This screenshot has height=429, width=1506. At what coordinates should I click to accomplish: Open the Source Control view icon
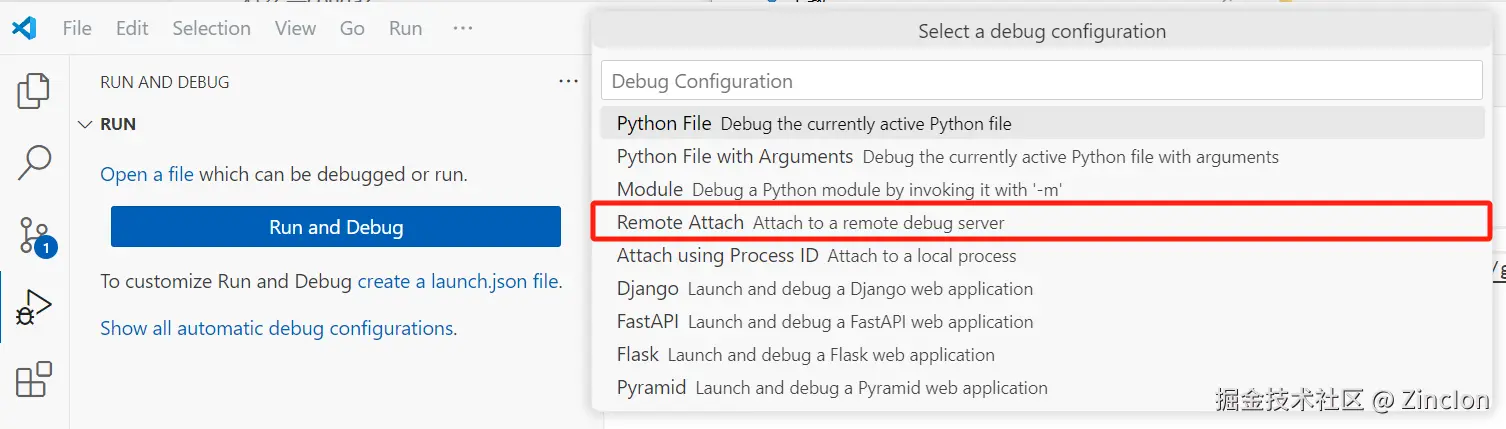pyautogui.click(x=34, y=234)
